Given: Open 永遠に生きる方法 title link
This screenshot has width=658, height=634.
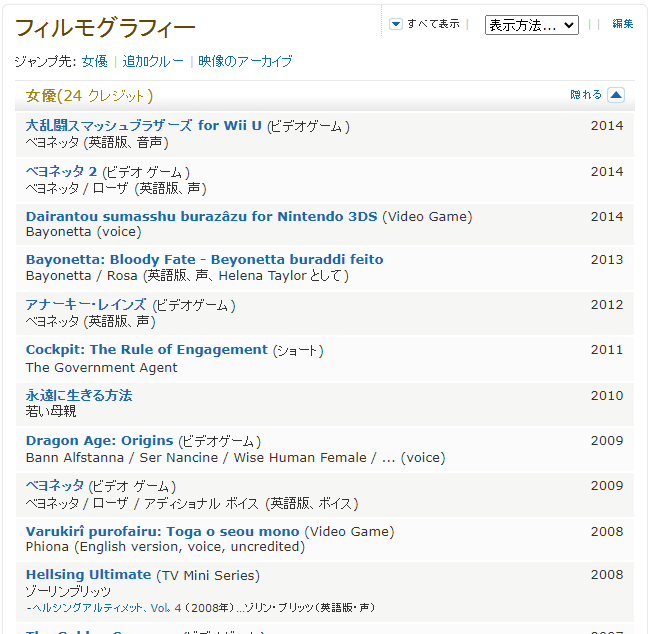Looking at the screenshot, I should [x=79, y=395].
